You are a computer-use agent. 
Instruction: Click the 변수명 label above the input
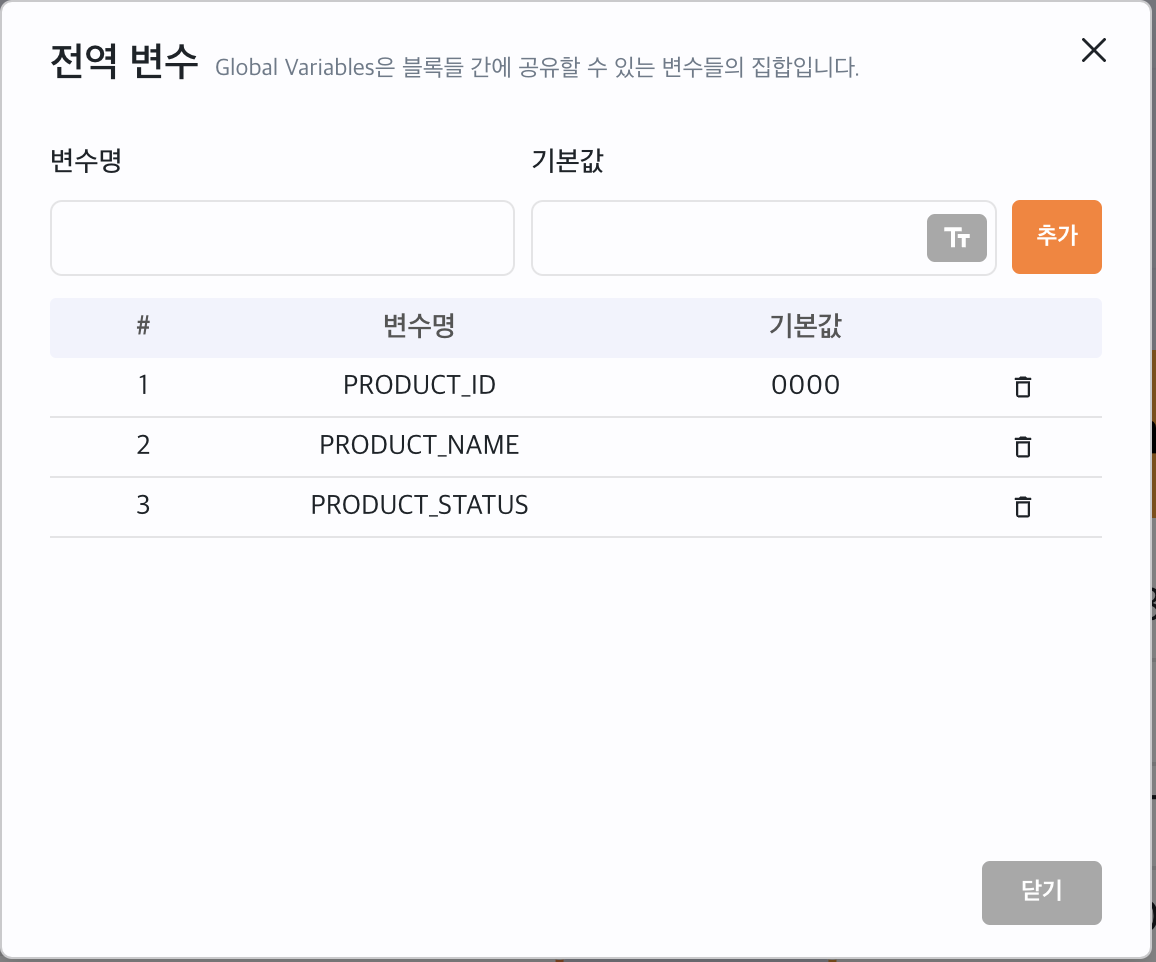[x=86, y=160]
